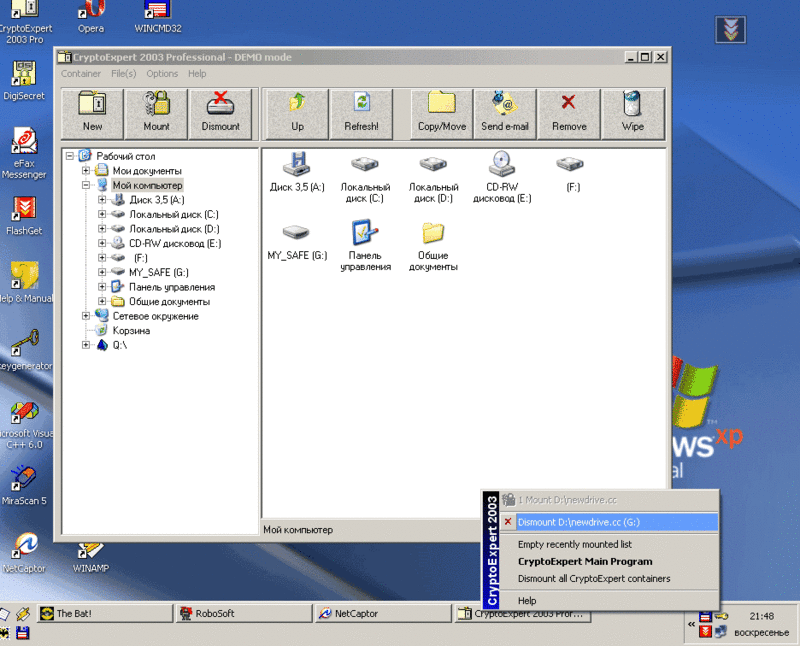The width and height of the screenshot is (800, 646).
Task: Click the Wipe toolbar button
Action: [x=633, y=114]
